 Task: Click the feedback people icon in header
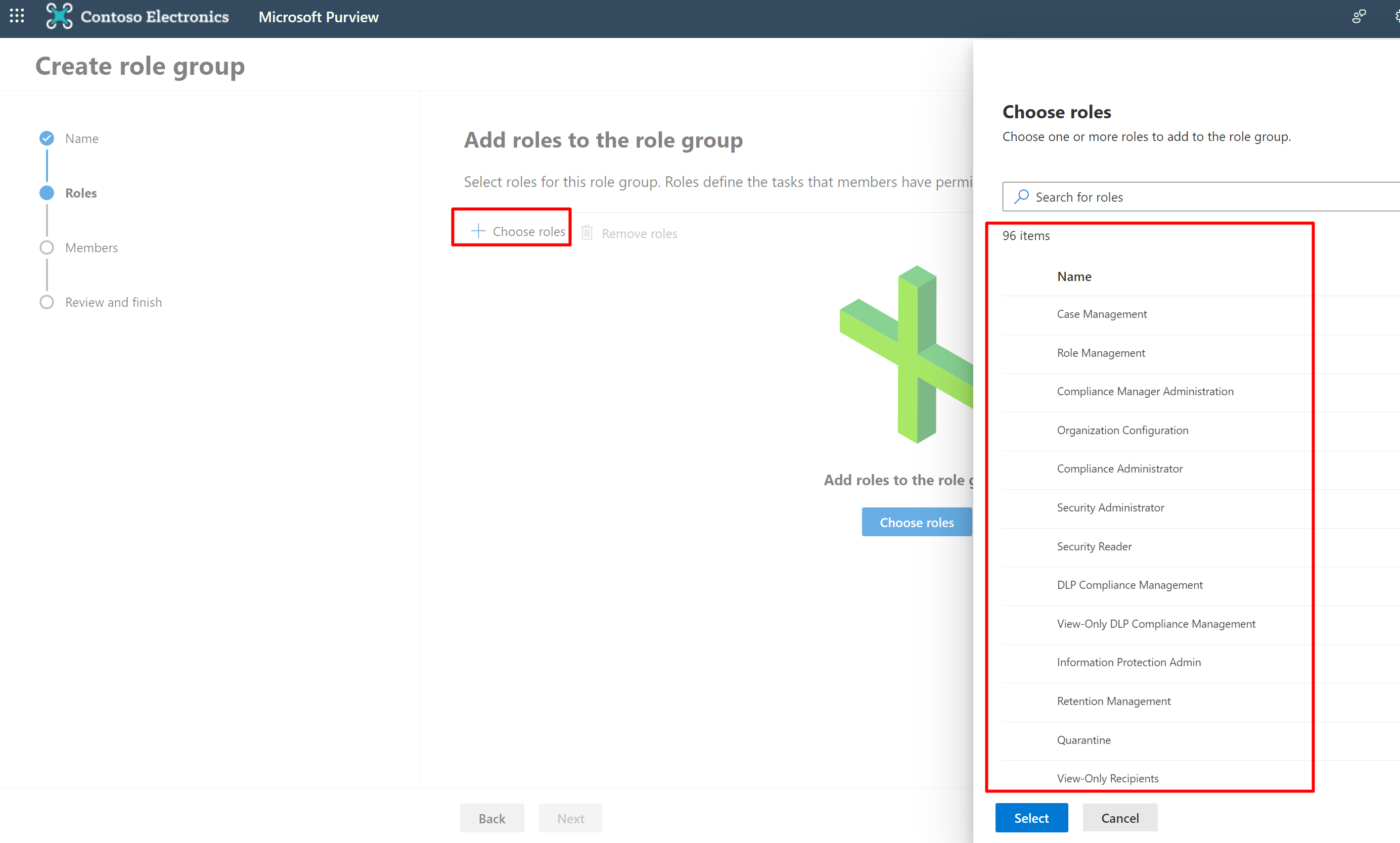1359,17
